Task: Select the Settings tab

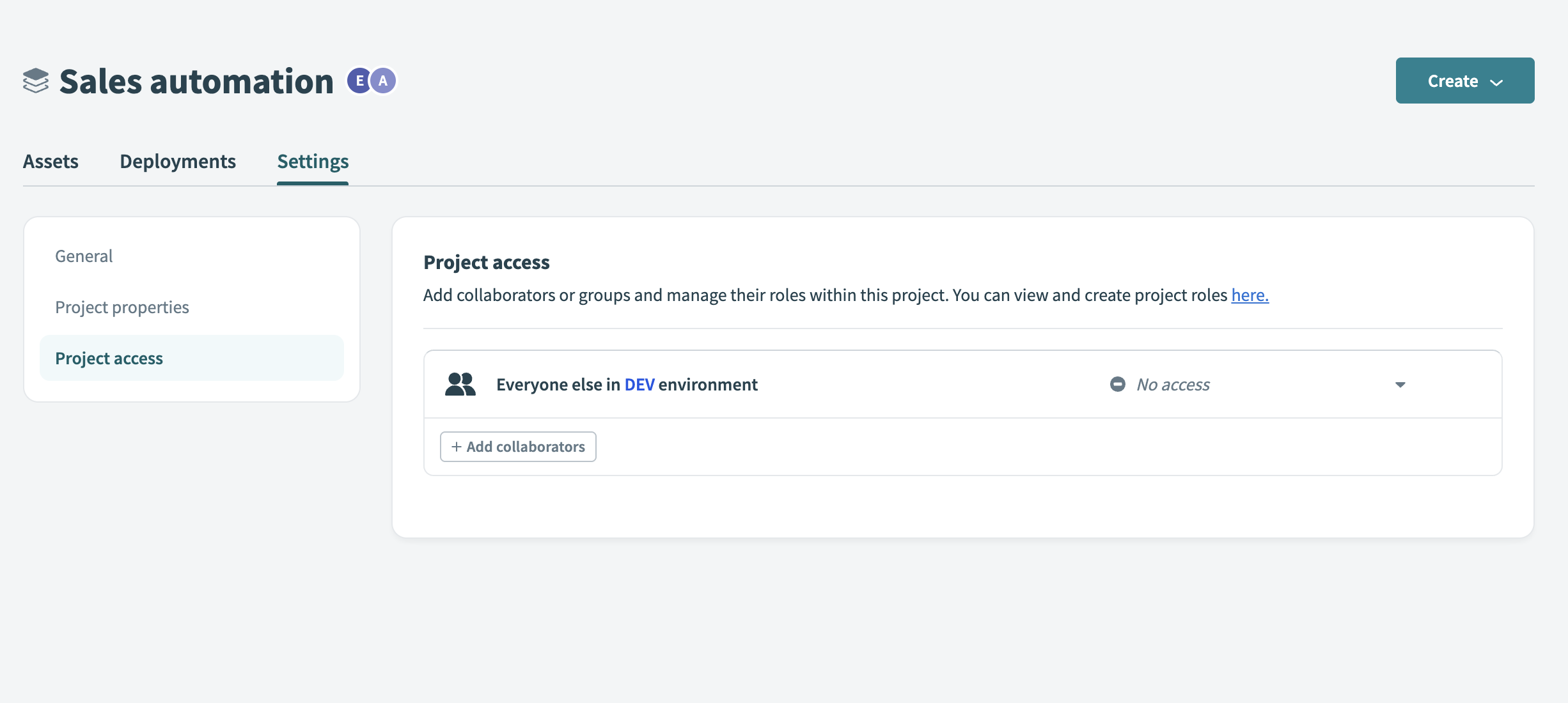Action: (x=313, y=162)
